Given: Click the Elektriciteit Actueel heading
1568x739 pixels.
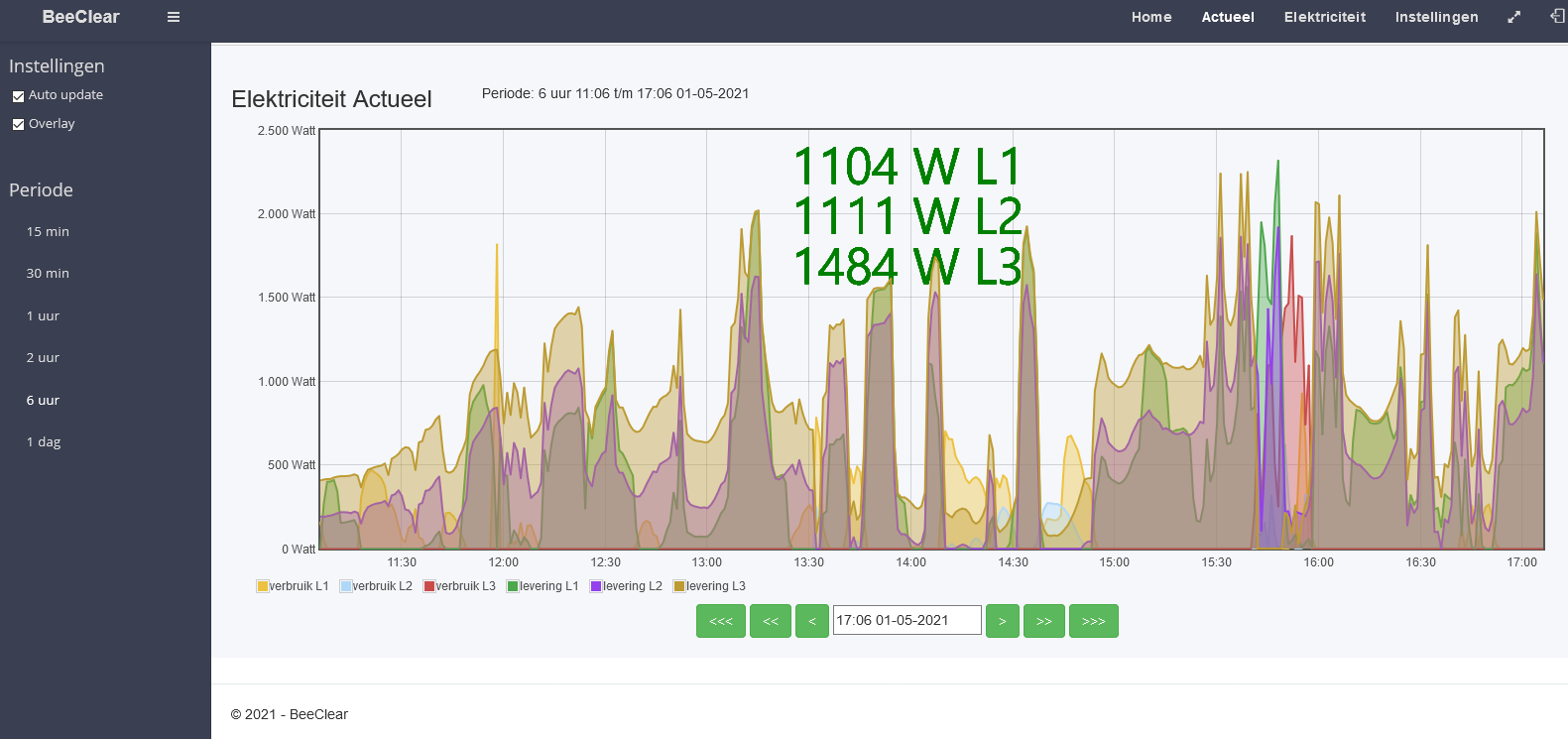Looking at the screenshot, I should tap(331, 99).
